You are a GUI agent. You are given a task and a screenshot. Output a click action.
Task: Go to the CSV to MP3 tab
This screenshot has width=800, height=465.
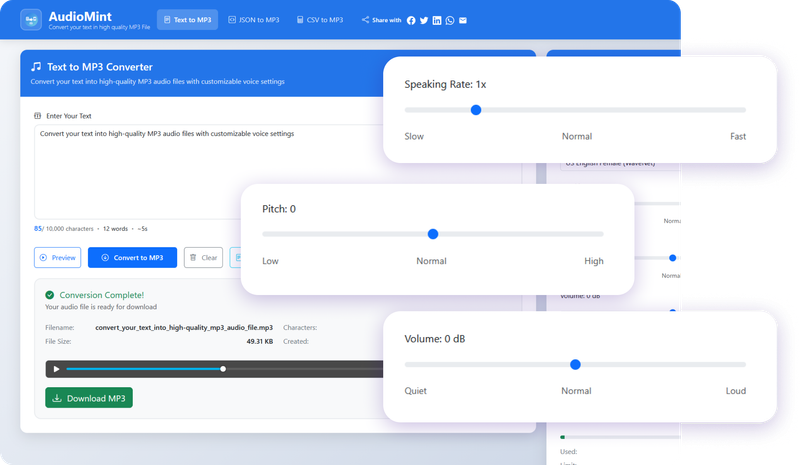click(x=320, y=20)
